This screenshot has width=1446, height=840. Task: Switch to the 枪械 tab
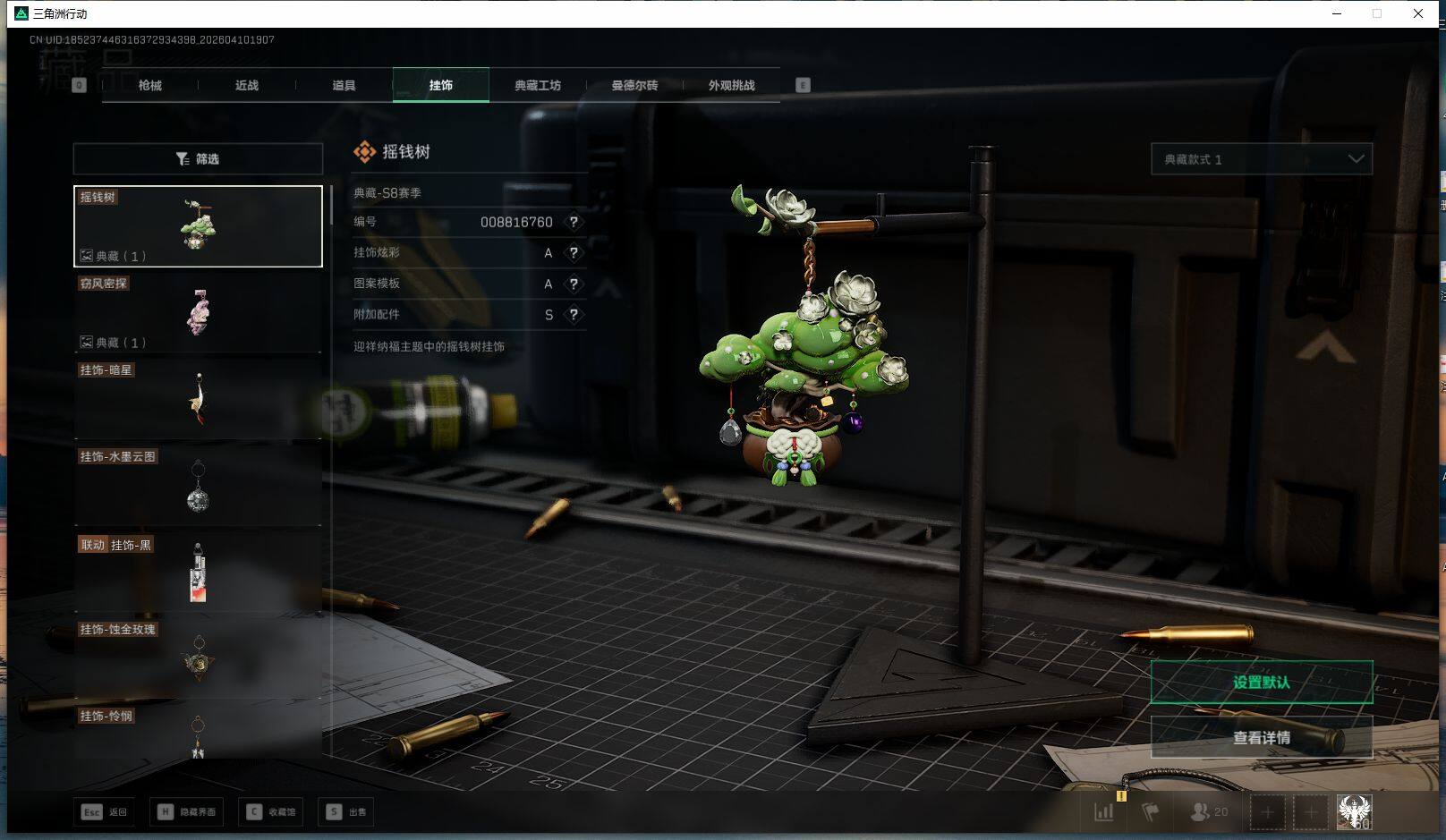[150, 86]
